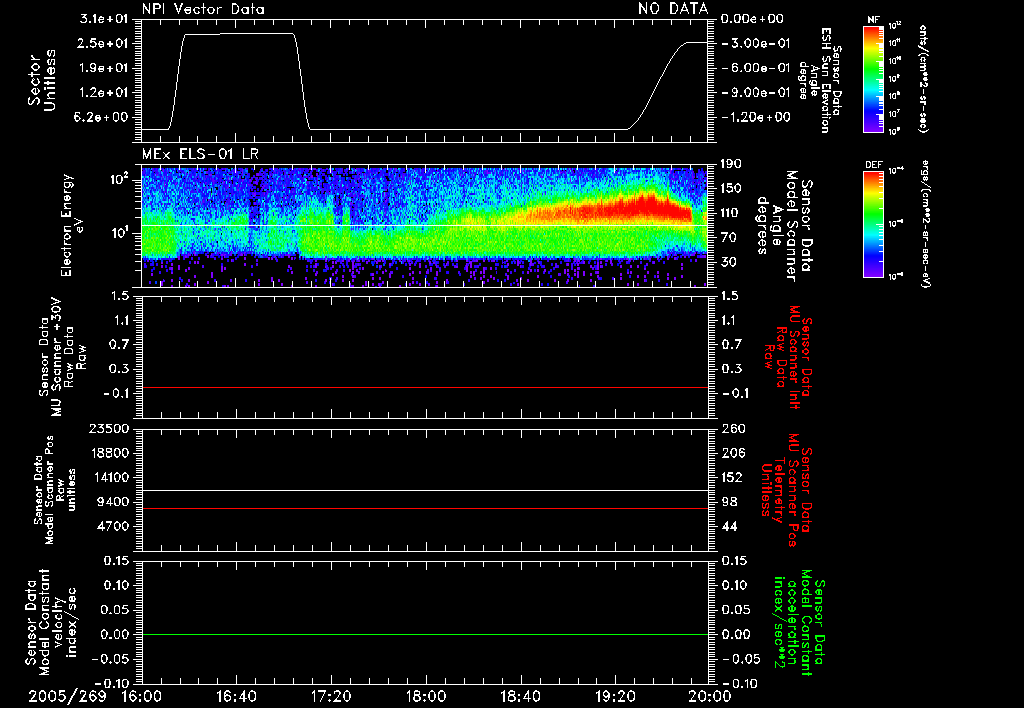
Task: Click the '16:40' time tick label
Action: tap(236, 696)
